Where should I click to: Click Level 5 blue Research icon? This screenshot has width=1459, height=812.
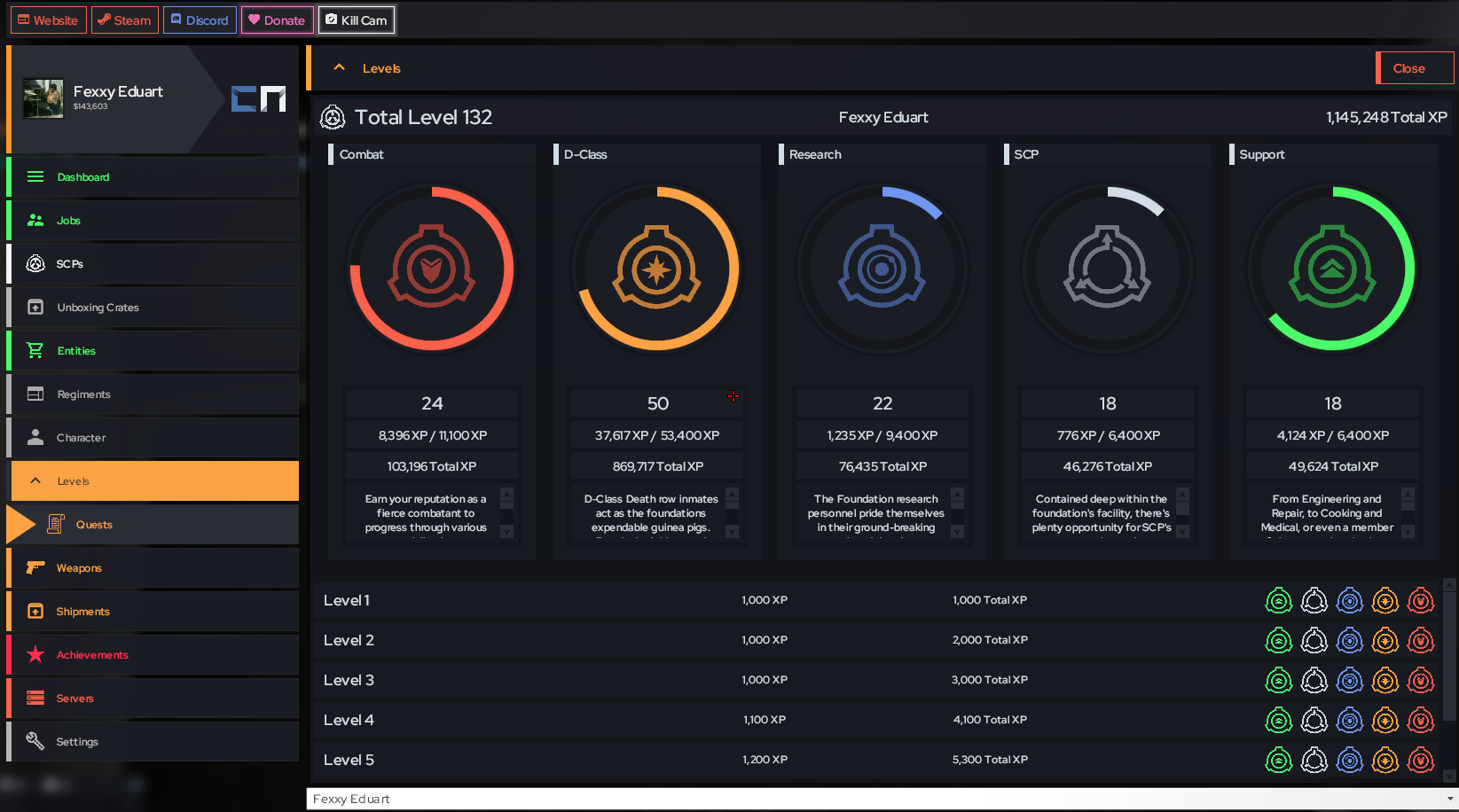[1350, 761]
